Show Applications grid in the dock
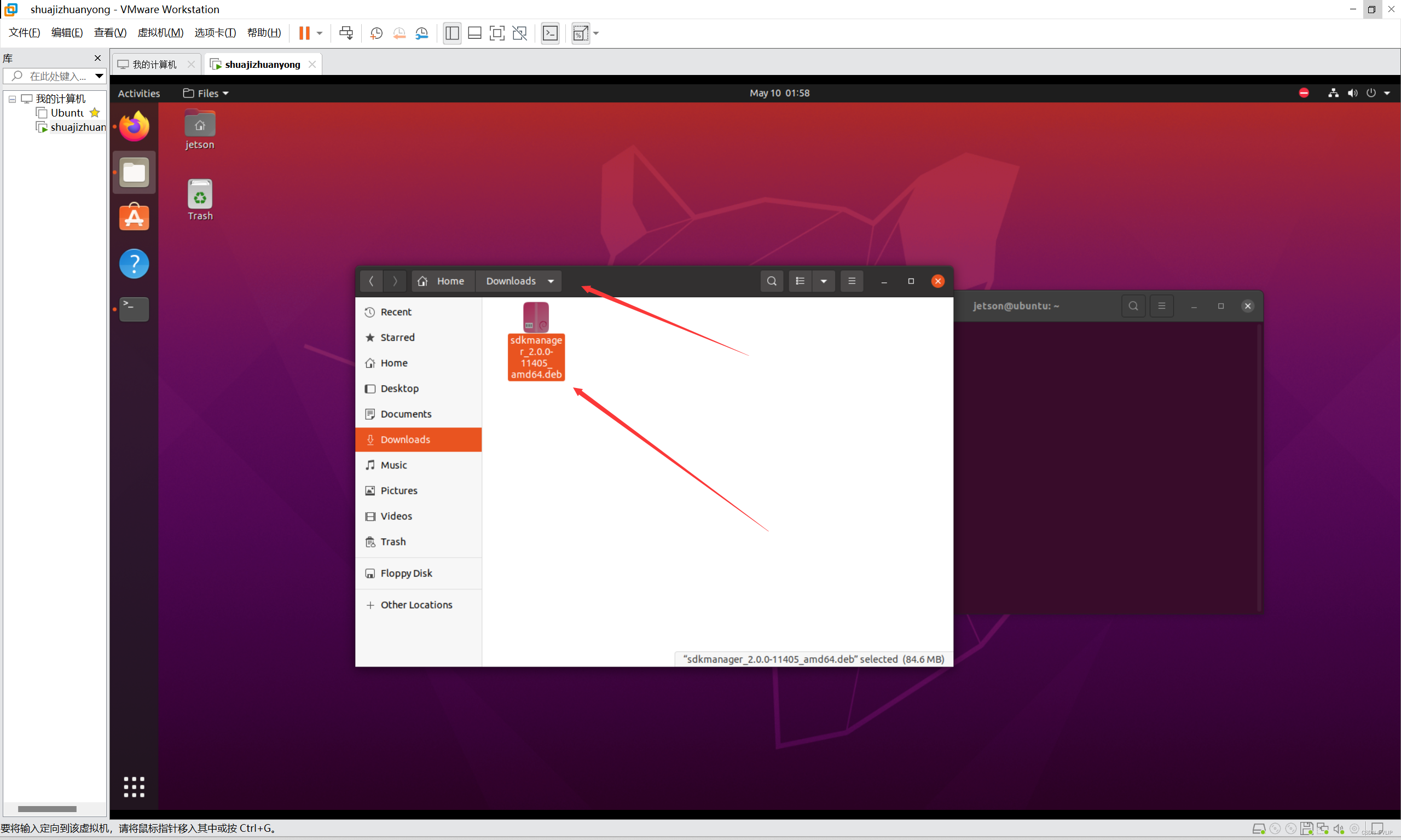1401x840 pixels. click(x=134, y=786)
